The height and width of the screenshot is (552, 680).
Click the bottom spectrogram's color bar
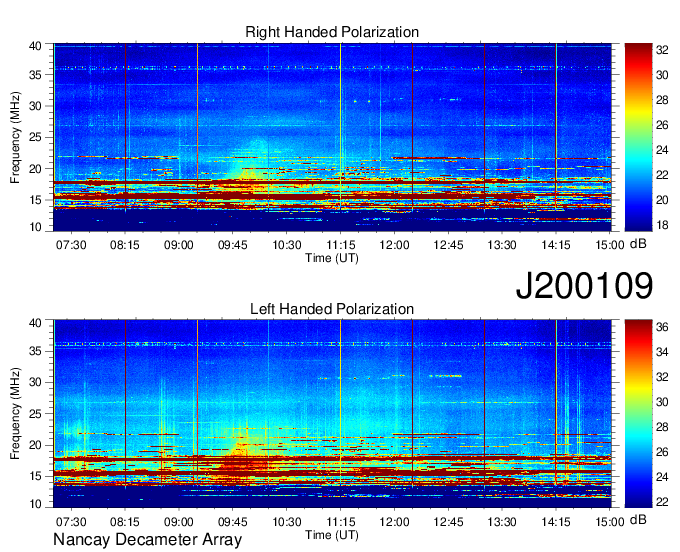pyautogui.click(x=638, y=414)
